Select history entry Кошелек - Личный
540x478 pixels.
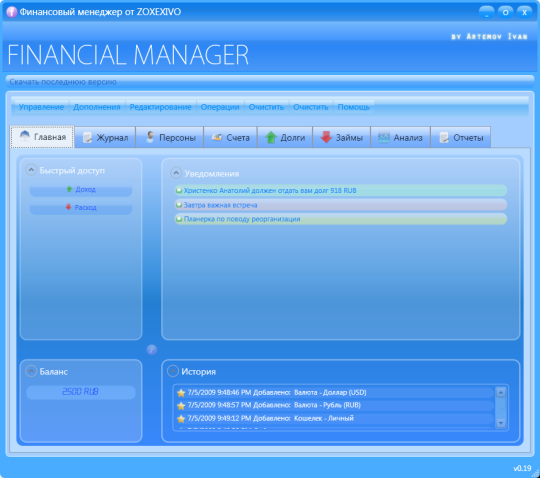(x=335, y=418)
